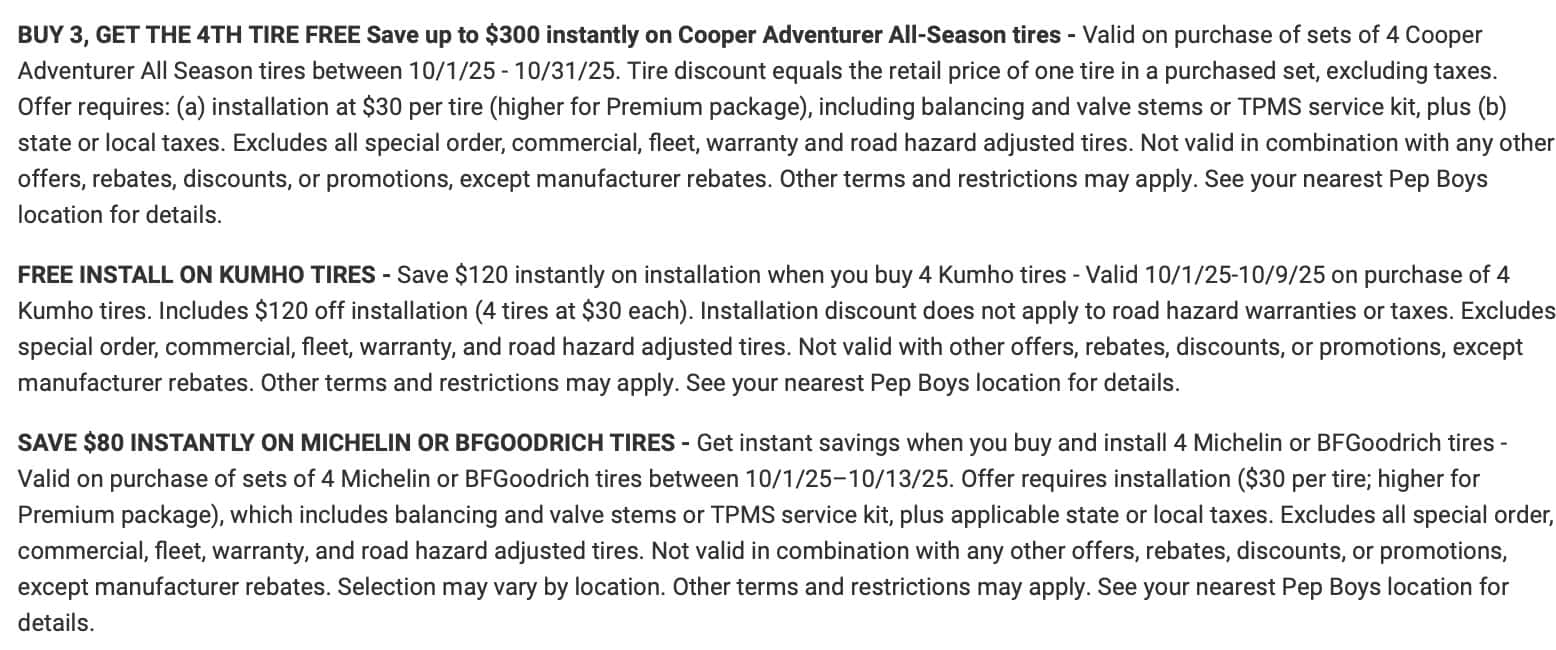Click the bold "Cooper Adventurer All-Season tires" text
The width and height of the screenshot is (1556, 650).
tap(869, 35)
